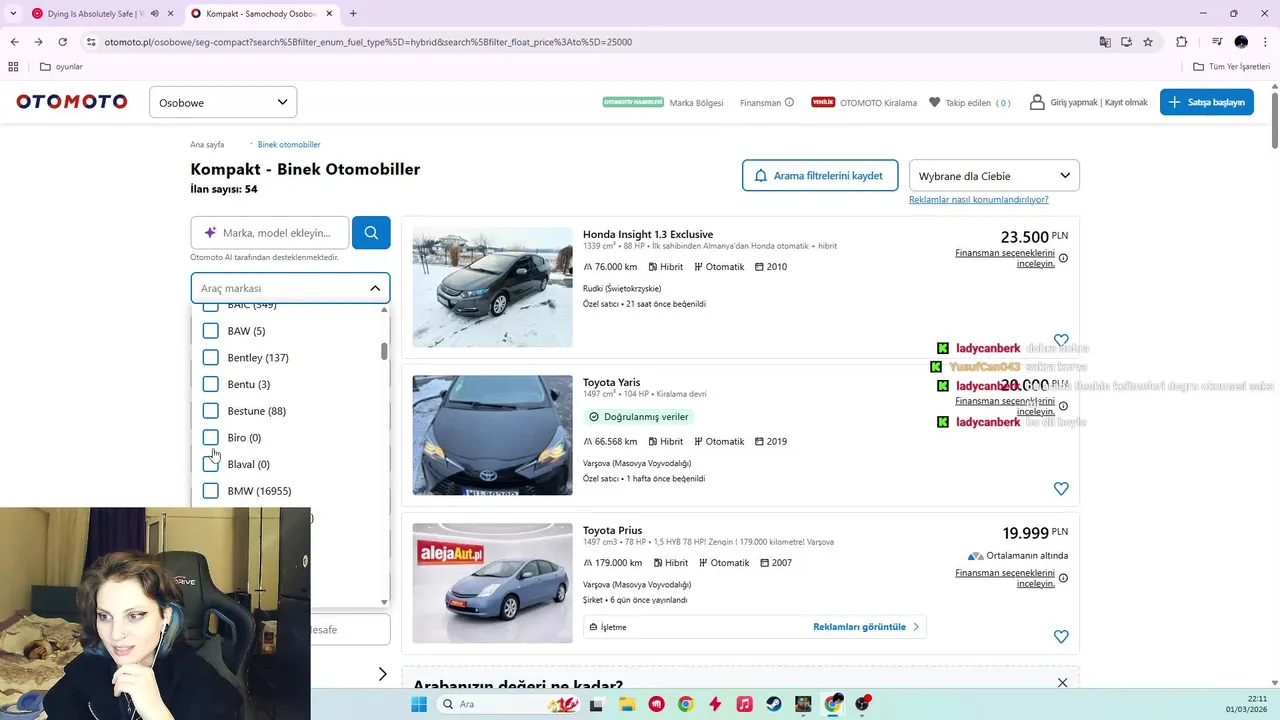The height and width of the screenshot is (720, 1280).
Task: Open the Marka Bölgesi menu item
Action: (696, 102)
